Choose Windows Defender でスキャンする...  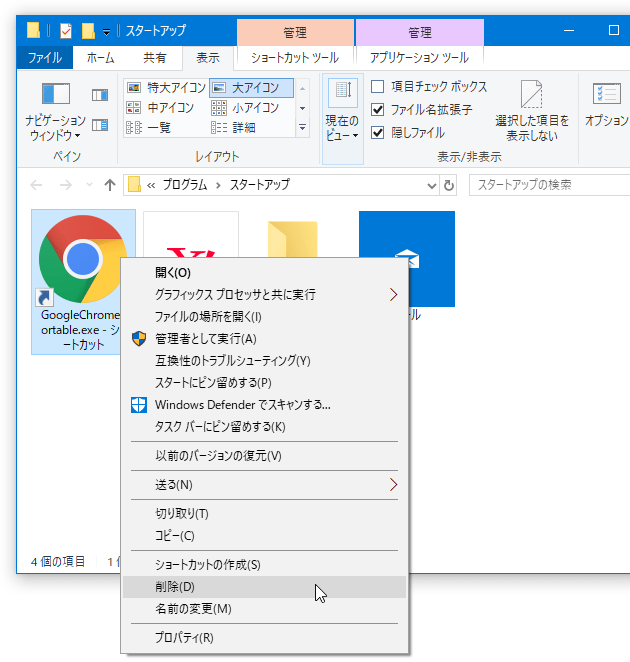(x=265, y=404)
